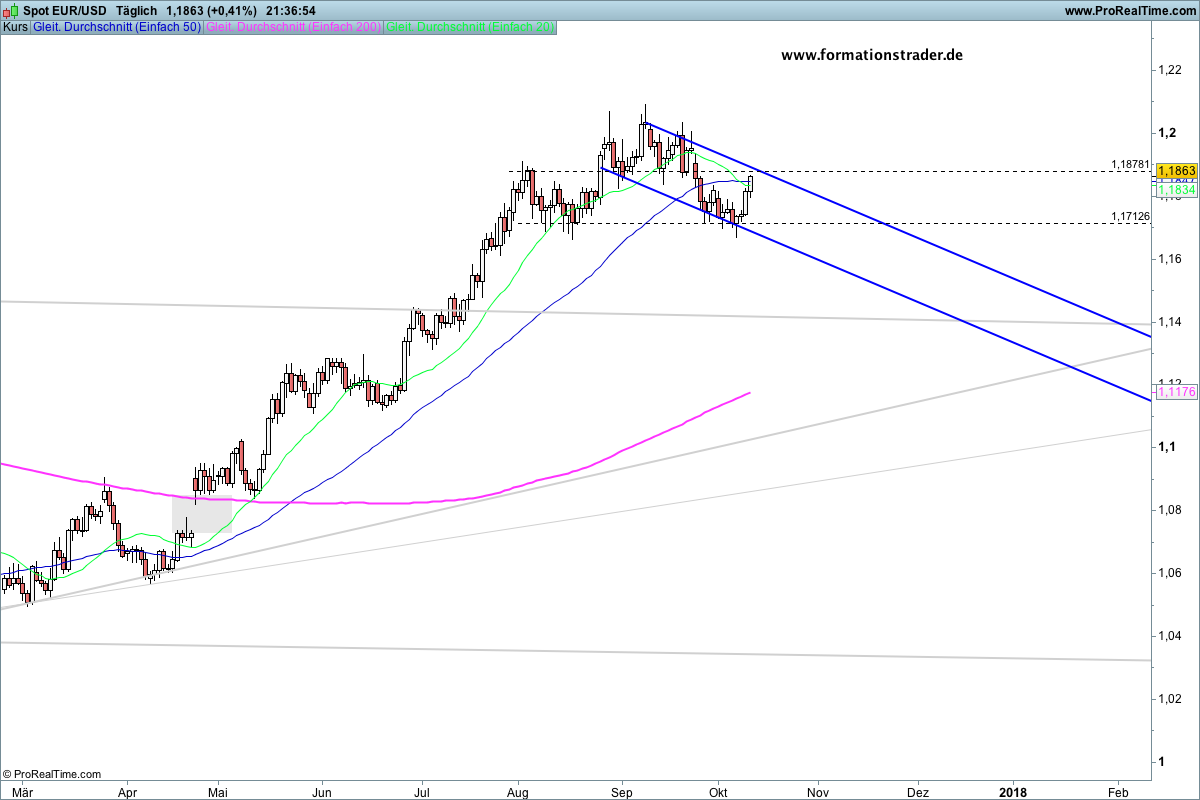Select the Einfach 200 moving average label
Viewport: 1200px width, 800px height.
pyautogui.click(x=292, y=27)
